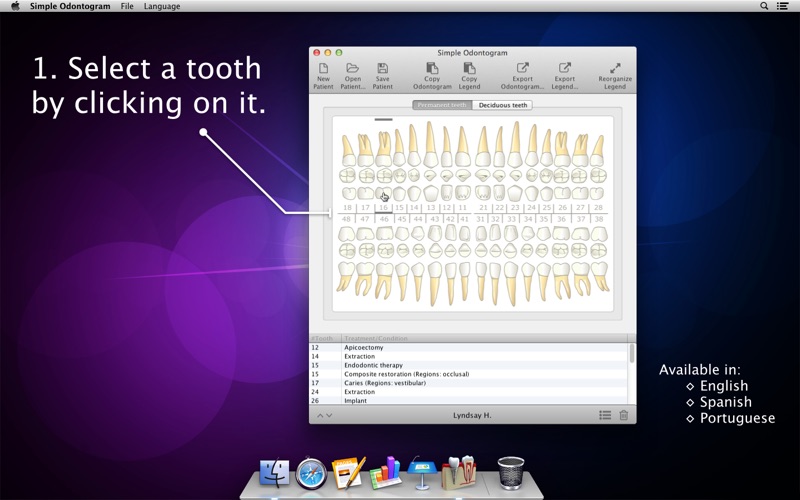Select the Permanent teeth segment
Viewport: 800px width, 500px height.
coord(442,105)
